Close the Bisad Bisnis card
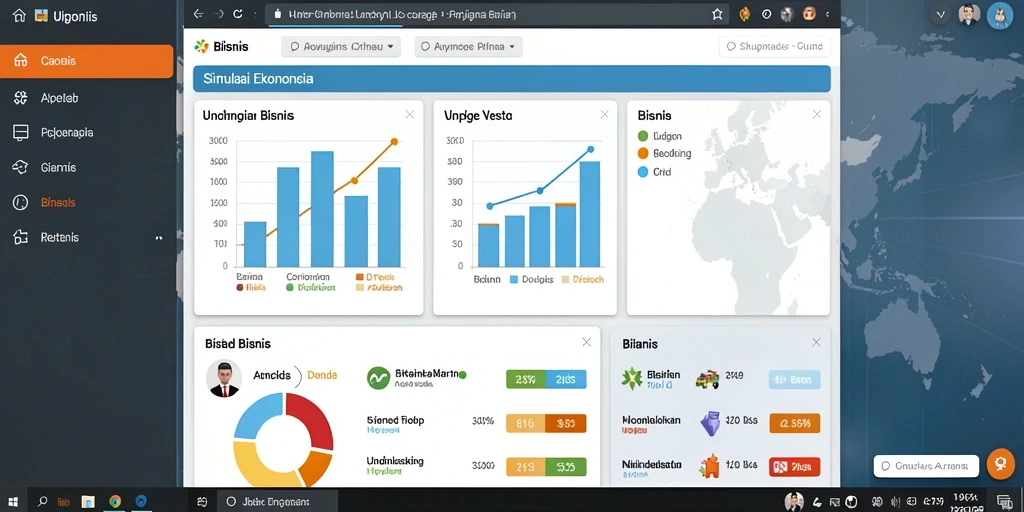Image resolution: width=1024 pixels, height=512 pixels. point(586,342)
